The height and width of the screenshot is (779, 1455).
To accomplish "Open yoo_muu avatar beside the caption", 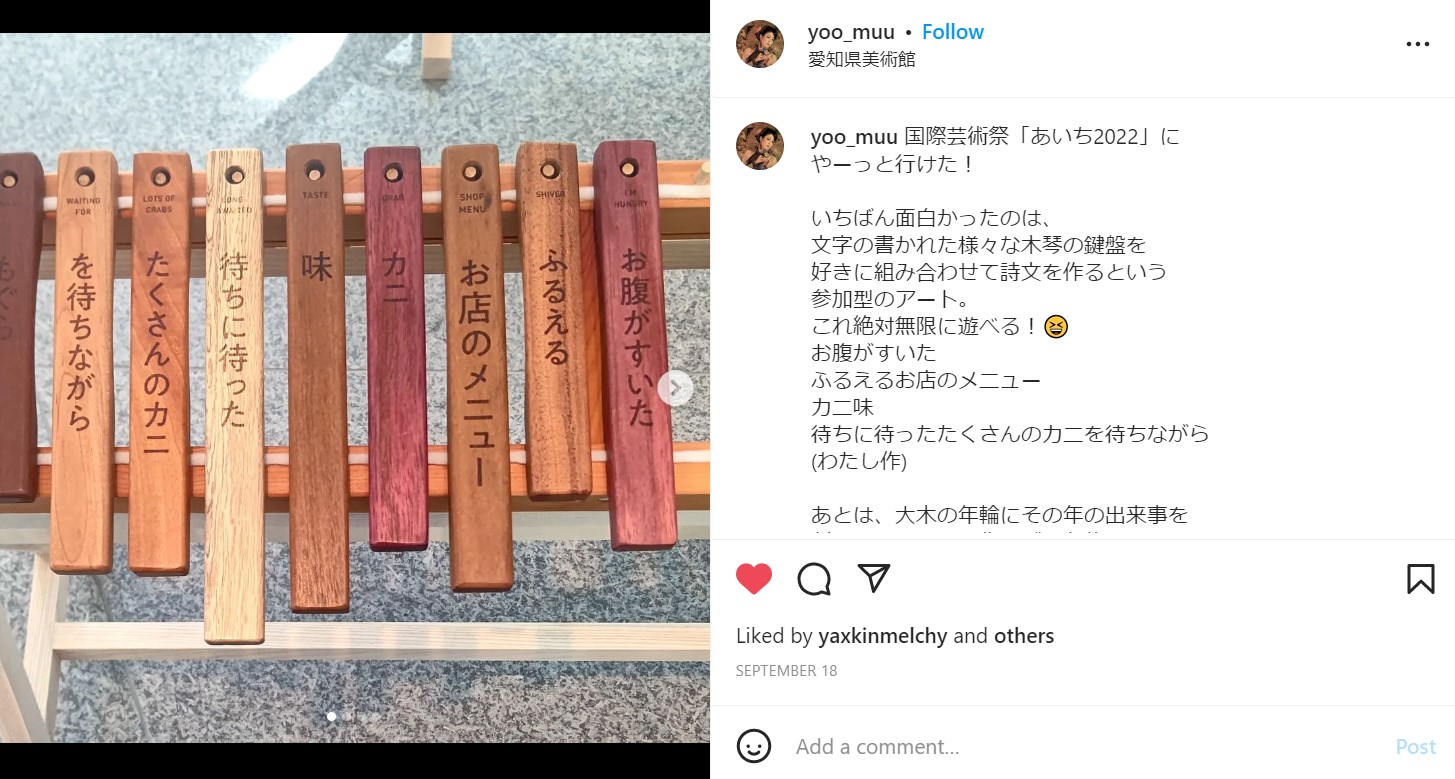I will [760, 146].
